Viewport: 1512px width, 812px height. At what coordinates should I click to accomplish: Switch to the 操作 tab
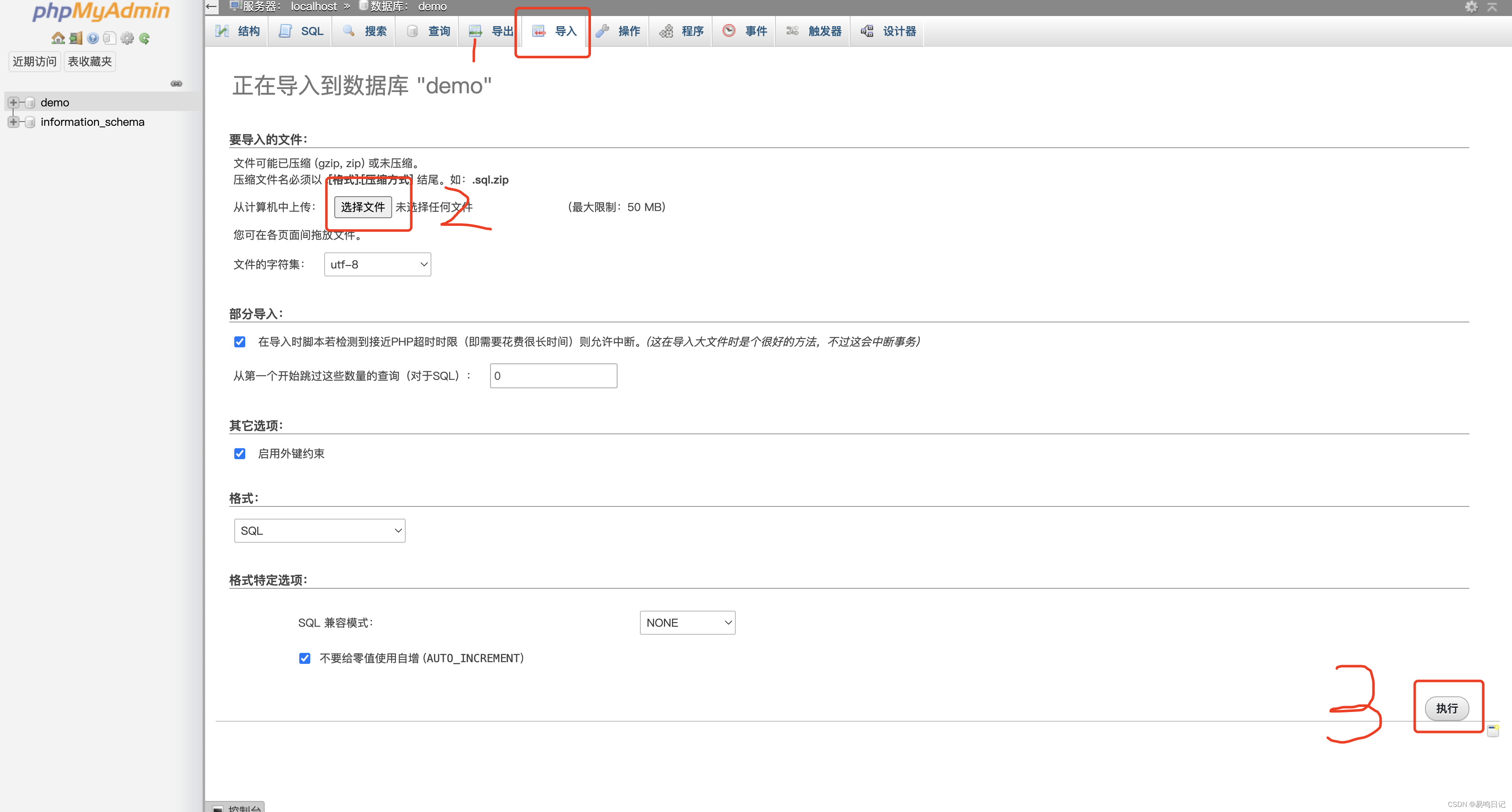(618, 31)
